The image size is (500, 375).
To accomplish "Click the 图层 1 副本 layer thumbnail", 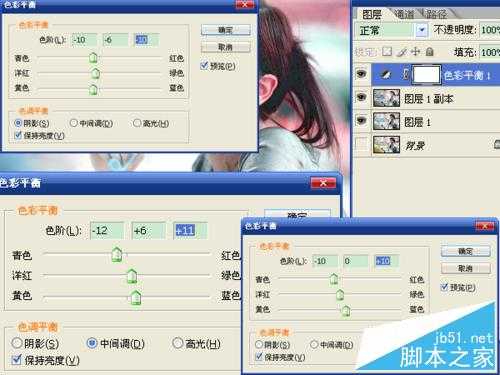I will point(386,98).
